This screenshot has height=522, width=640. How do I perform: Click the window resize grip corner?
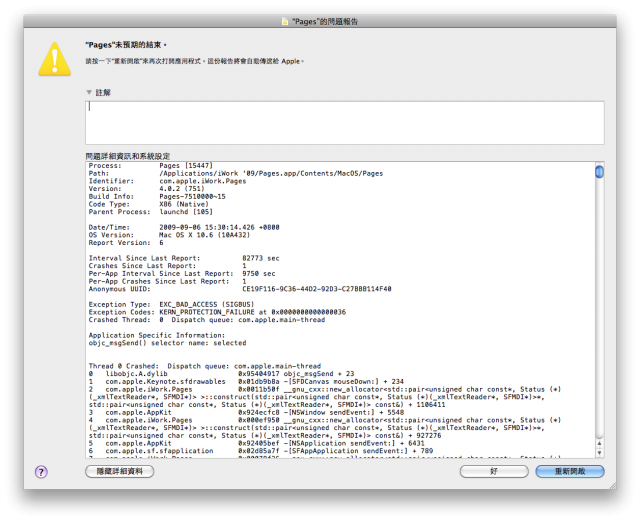coord(612,485)
